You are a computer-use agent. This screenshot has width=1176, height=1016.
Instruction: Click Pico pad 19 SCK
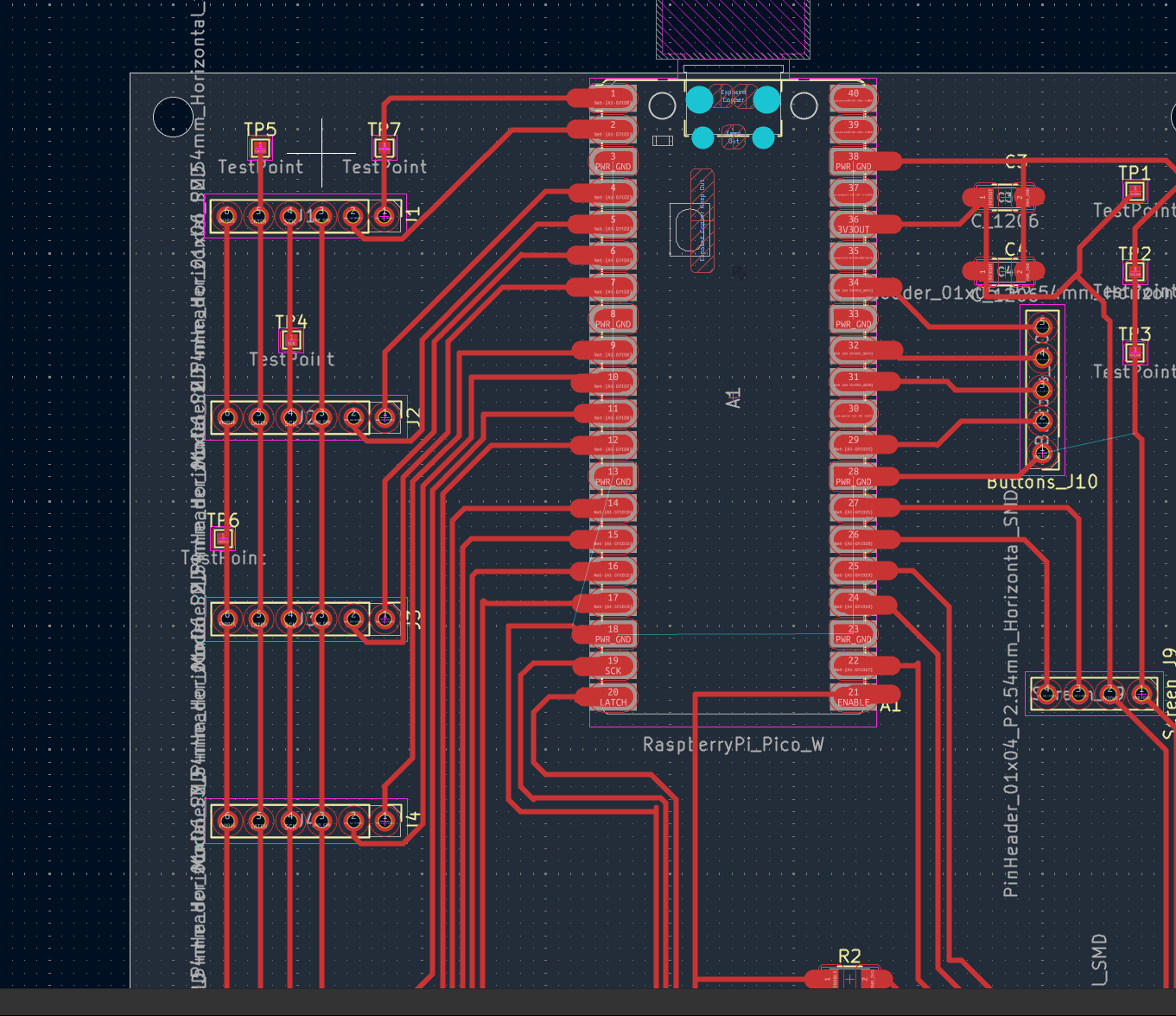click(x=613, y=665)
